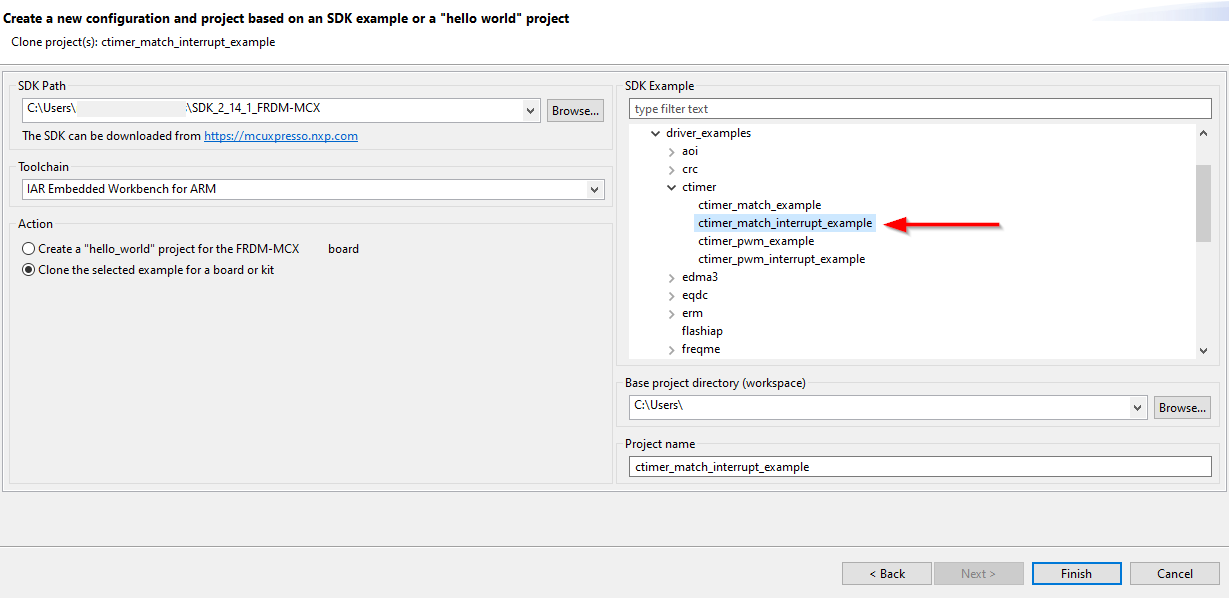The height and width of the screenshot is (598, 1229).
Task: Open the mcuxpresso.nxp.com download link
Action: pyautogui.click(x=280, y=136)
